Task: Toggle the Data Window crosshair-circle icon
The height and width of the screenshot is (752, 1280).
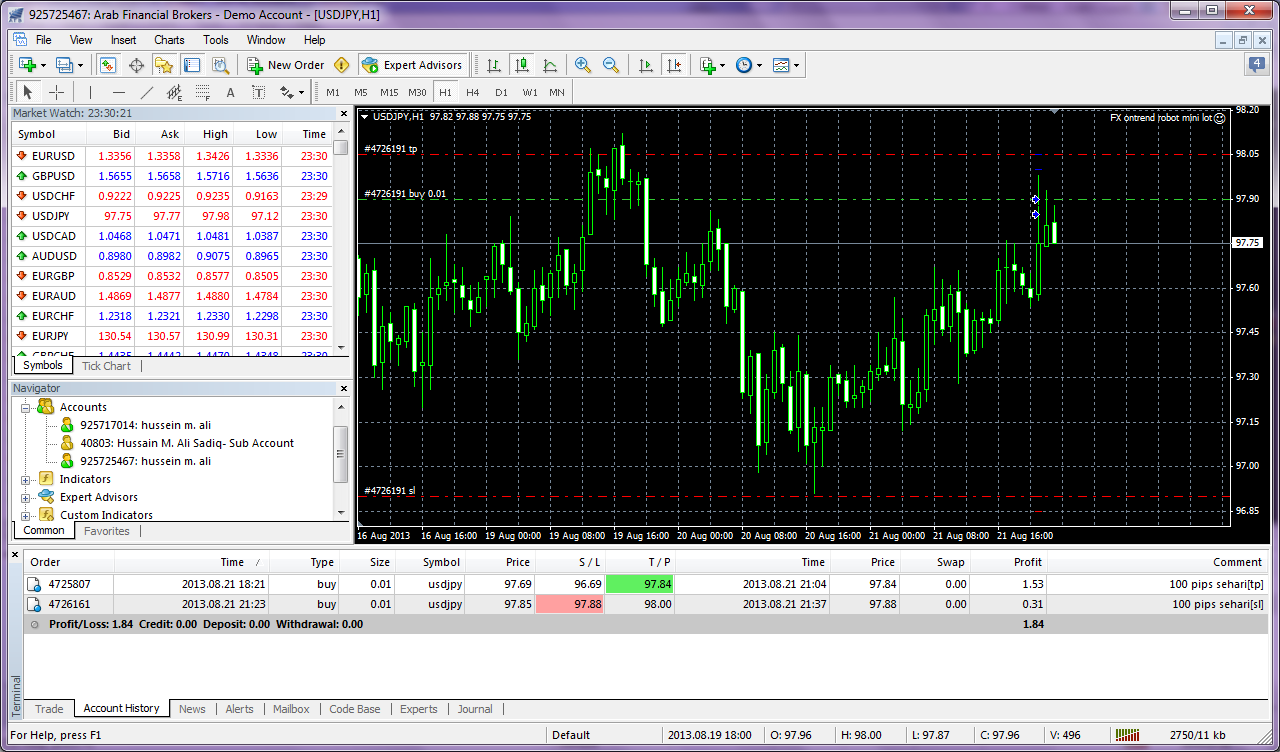Action: click(136, 65)
